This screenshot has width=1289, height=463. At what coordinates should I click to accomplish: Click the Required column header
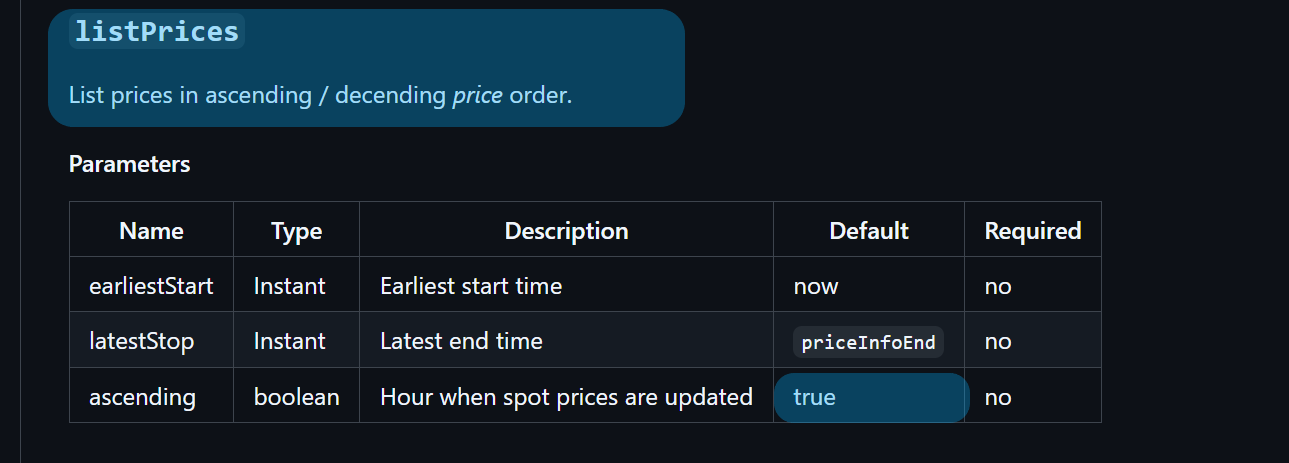[1032, 231]
